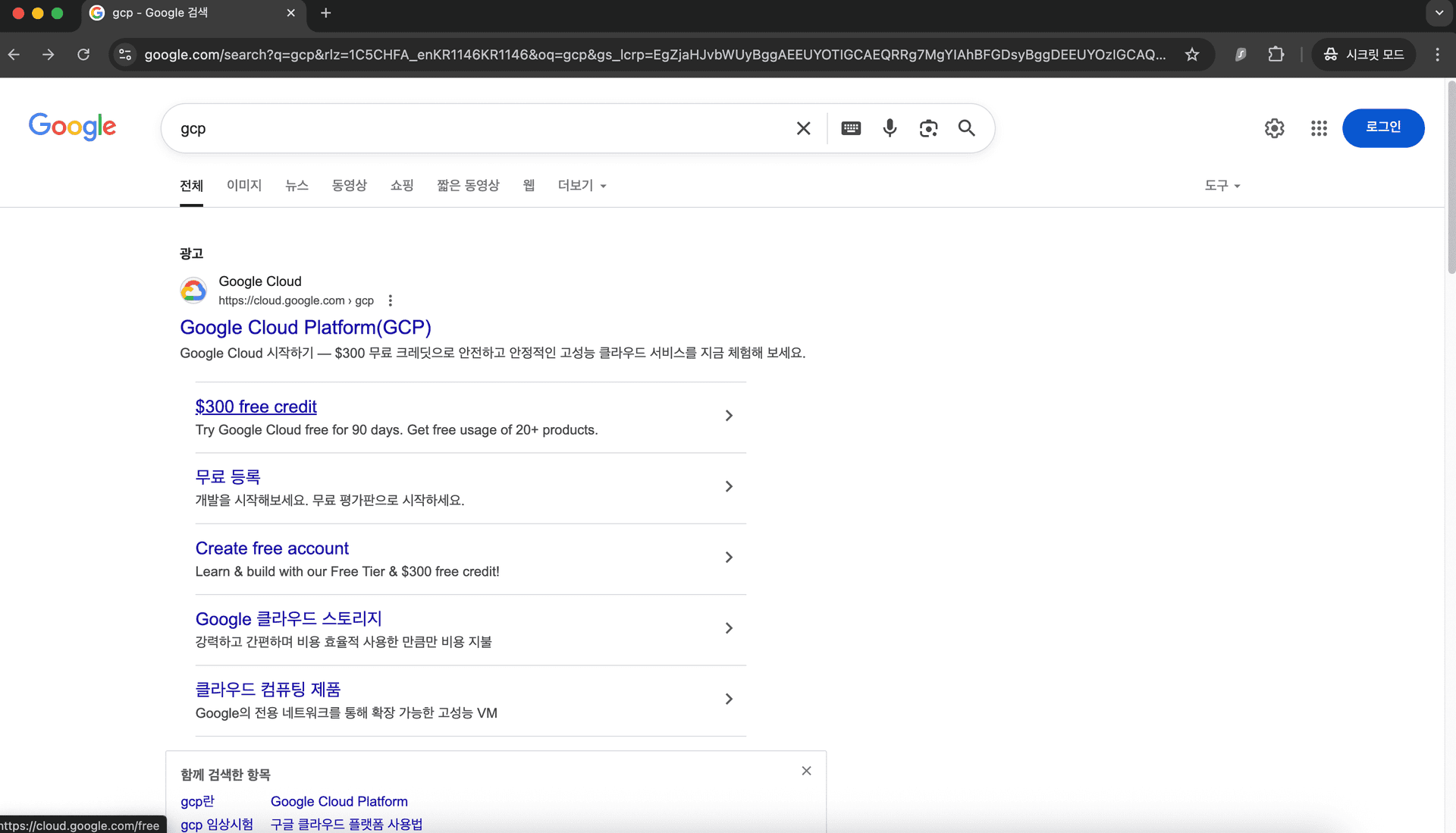
Task: Open the 도구 tools dropdown
Action: click(1222, 185)
